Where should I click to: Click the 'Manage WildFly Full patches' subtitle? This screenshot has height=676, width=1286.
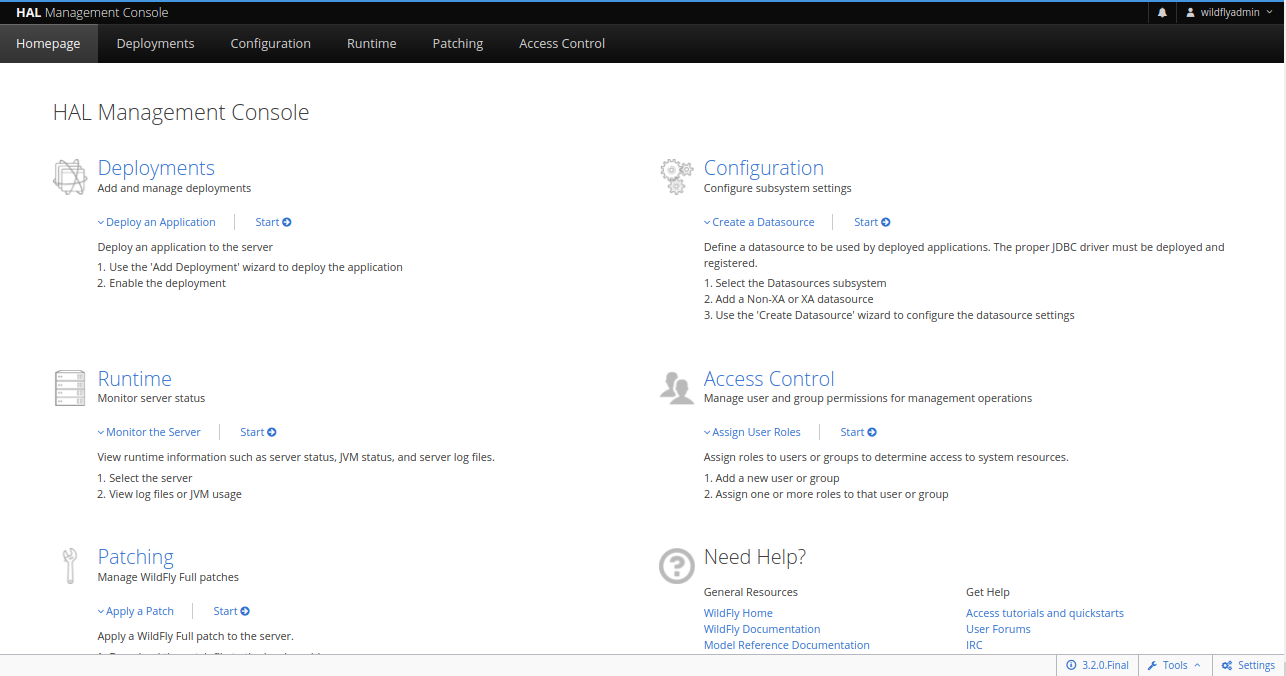168,577
